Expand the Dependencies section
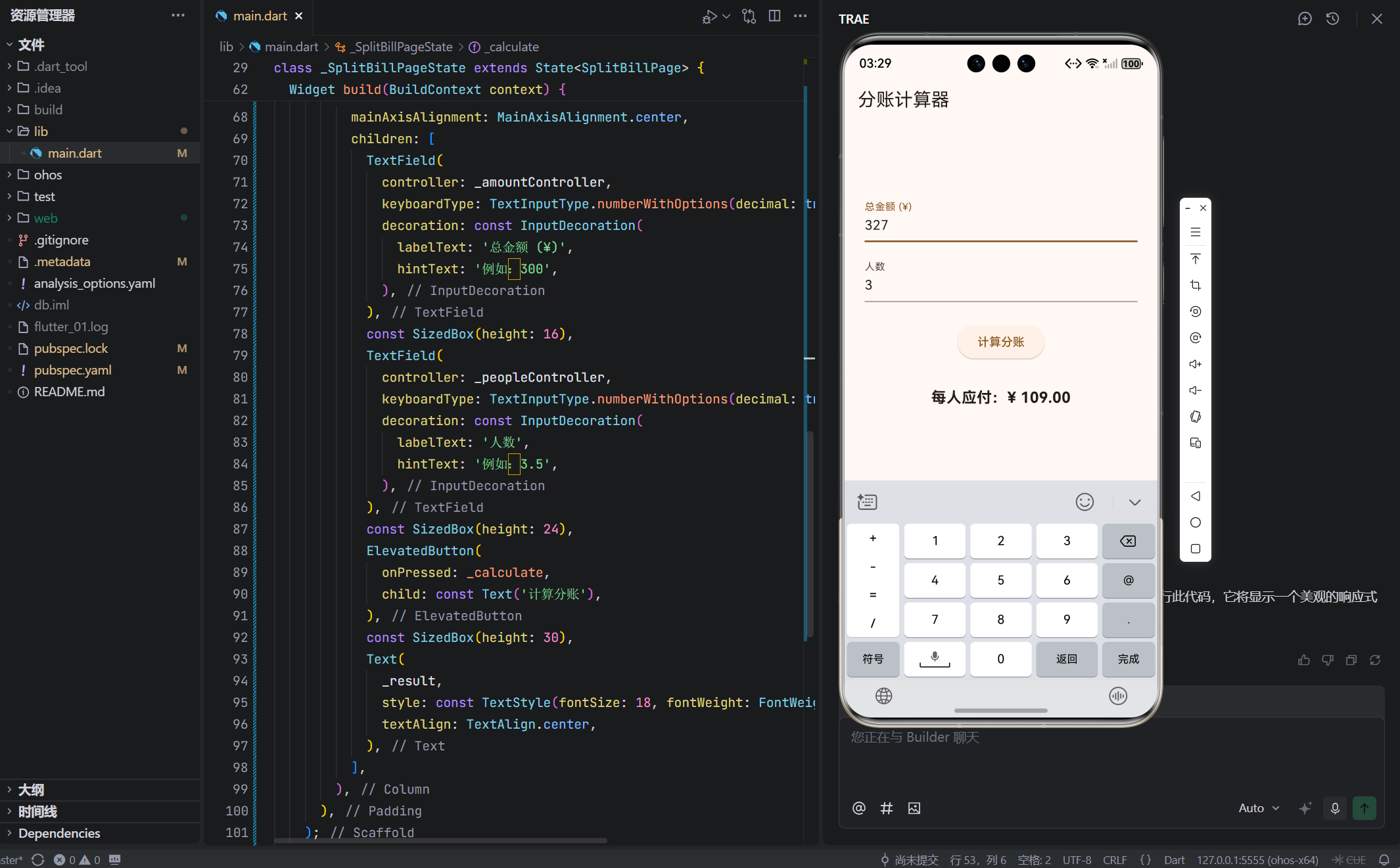 click(59, 833)
